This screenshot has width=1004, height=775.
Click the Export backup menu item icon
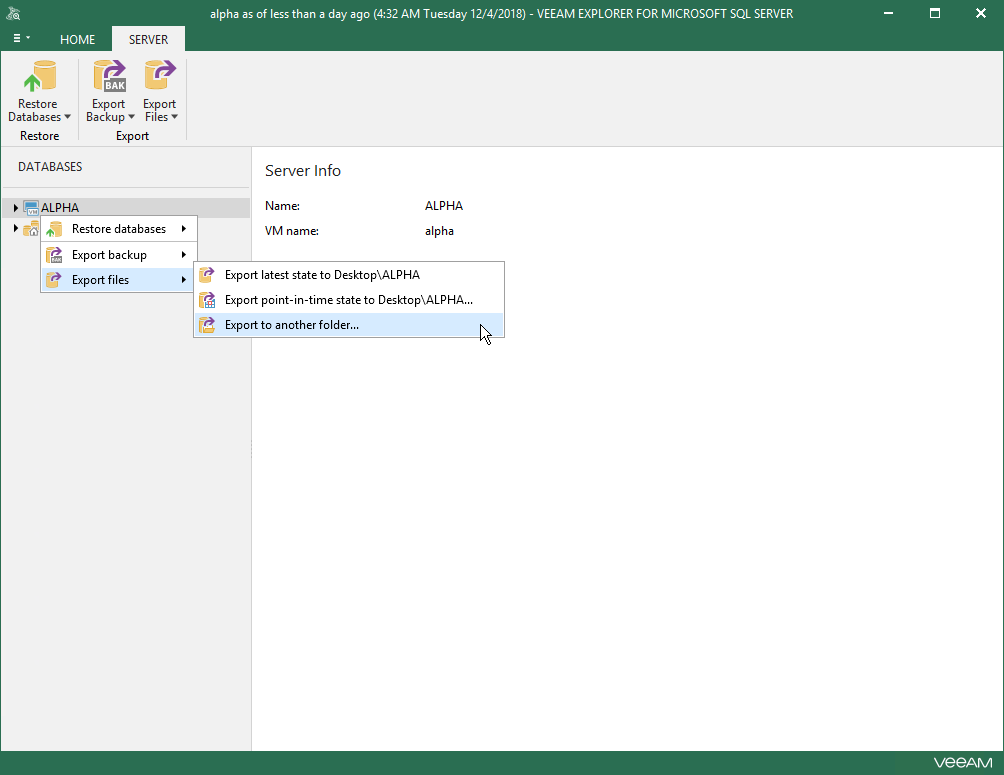(54, 255)
